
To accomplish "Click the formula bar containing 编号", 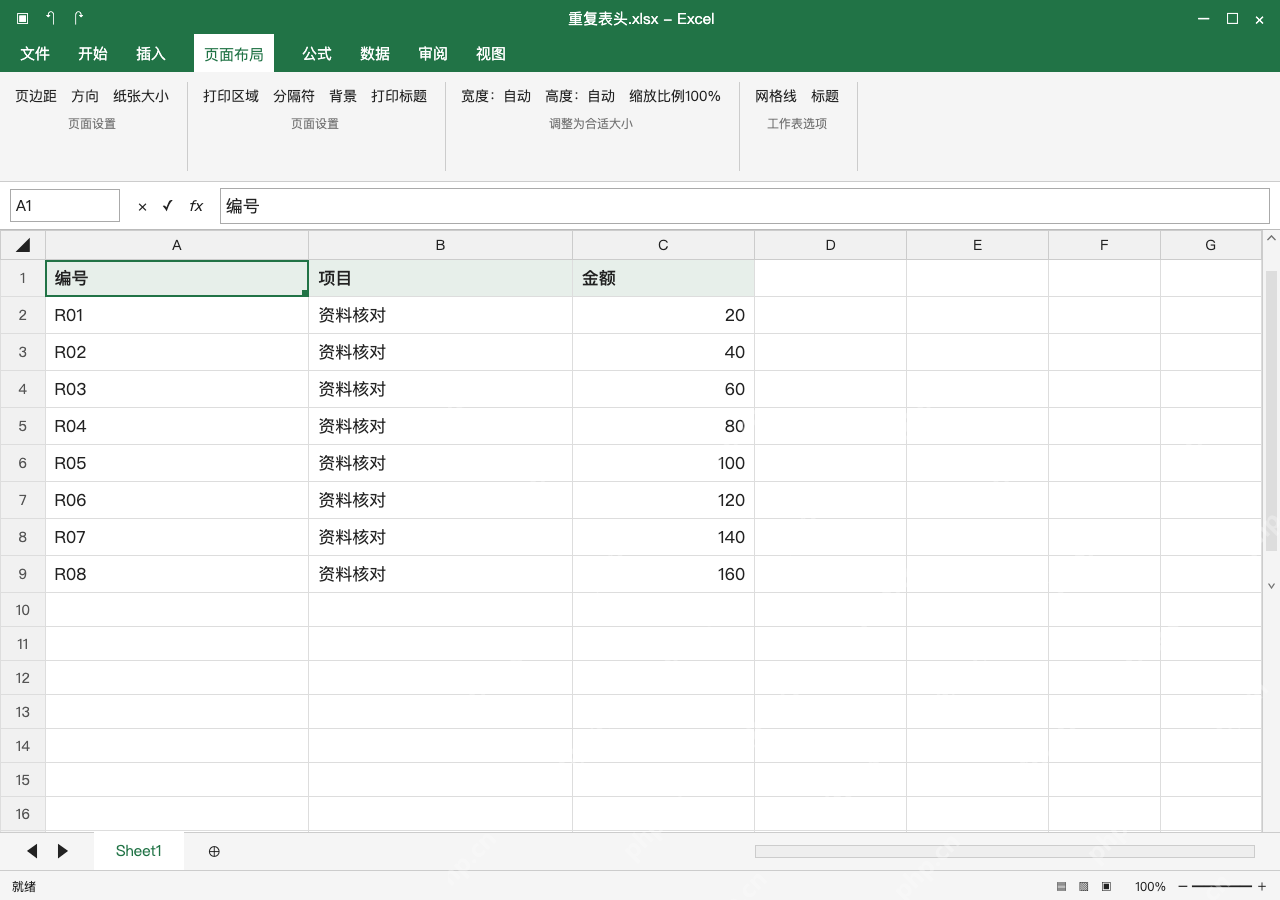I will [744, 206].
